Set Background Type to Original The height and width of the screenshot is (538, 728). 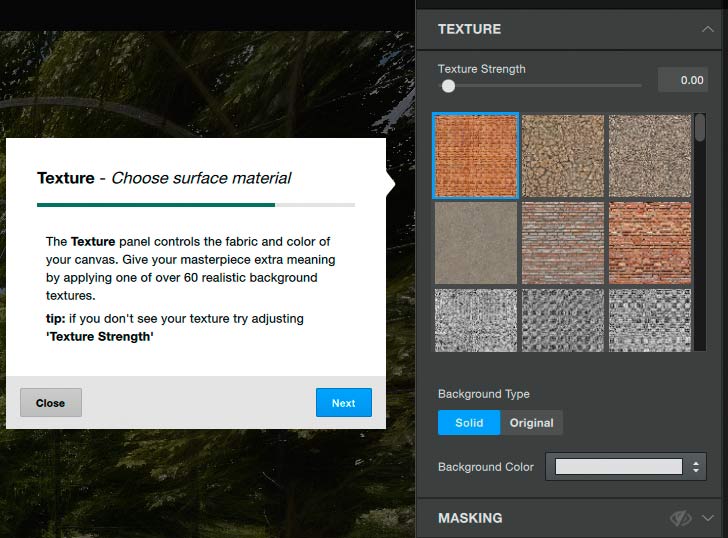[x=532, y=422]
